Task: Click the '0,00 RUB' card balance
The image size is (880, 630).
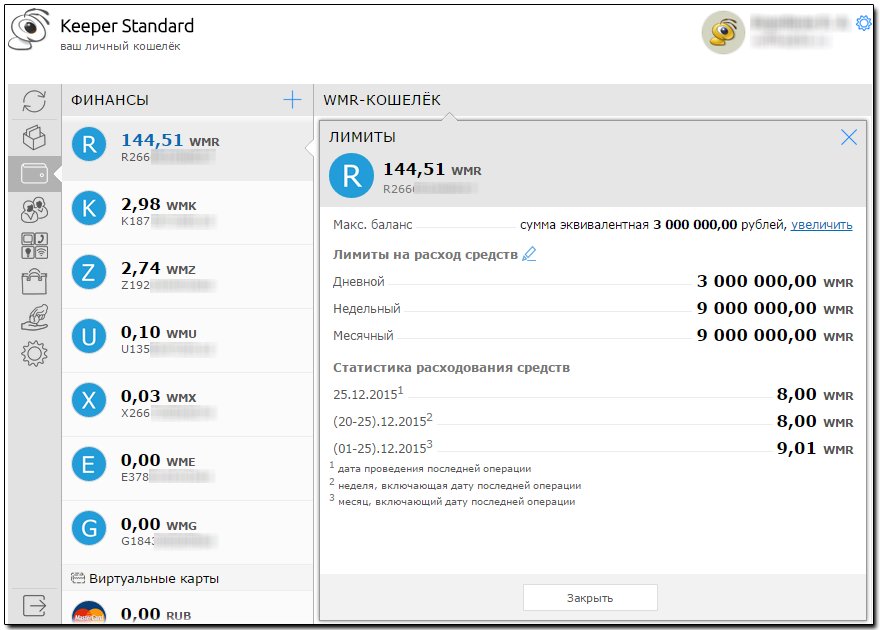Action: (156, 614)
